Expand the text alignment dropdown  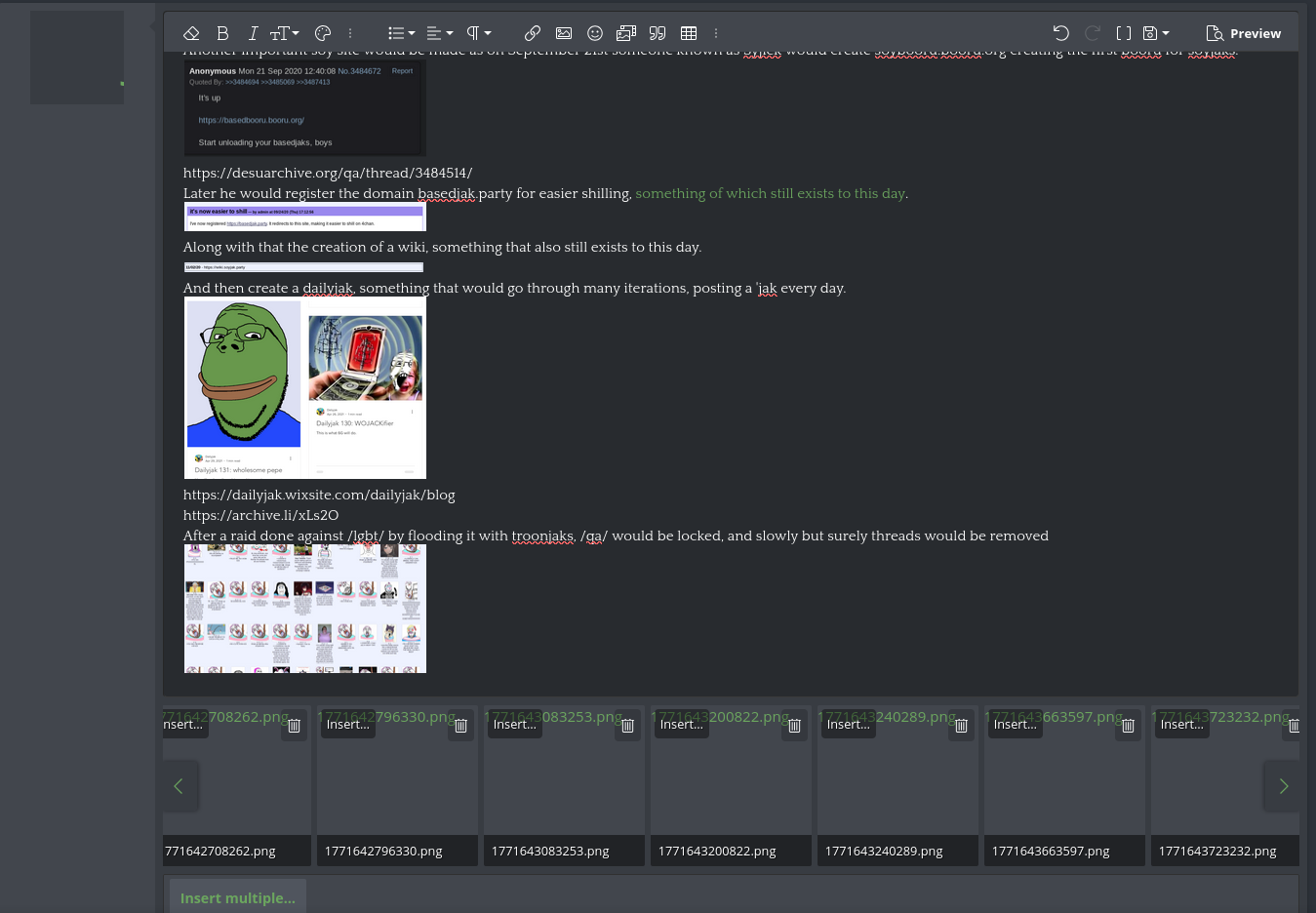pyautogui.click(x=440, y=33)
